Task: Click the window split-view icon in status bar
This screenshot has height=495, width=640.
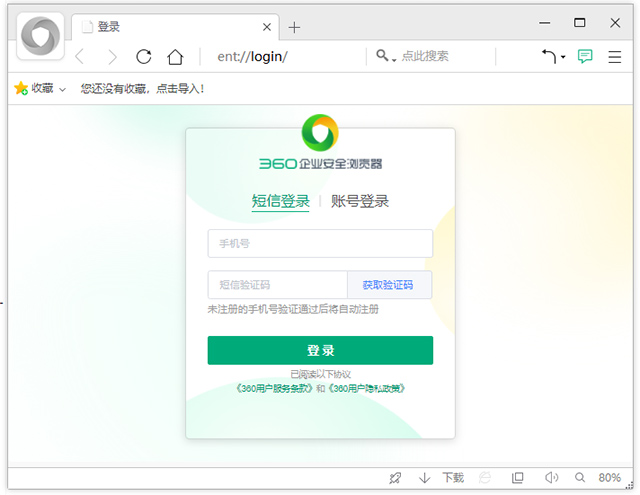Action: pos(518,477)
